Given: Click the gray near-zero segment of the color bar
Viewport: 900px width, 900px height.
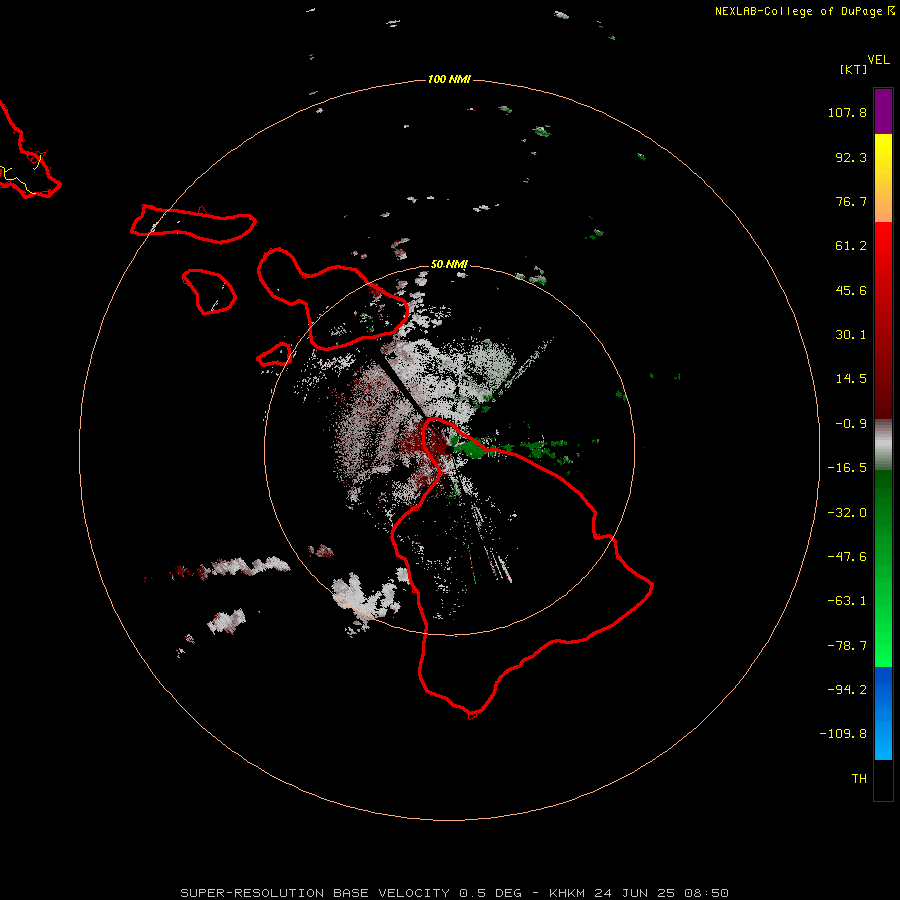Looking at the screenshot, I should point(883,445).
